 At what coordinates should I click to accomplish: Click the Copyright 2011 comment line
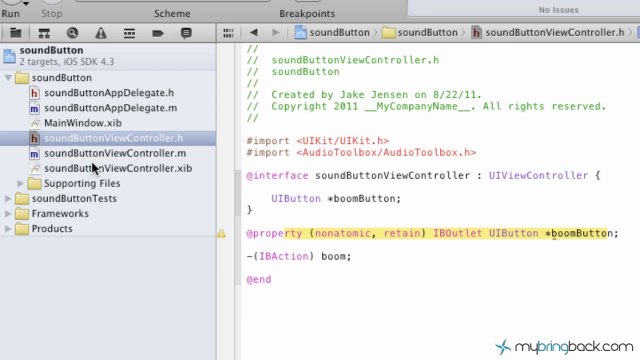point(426,107)
